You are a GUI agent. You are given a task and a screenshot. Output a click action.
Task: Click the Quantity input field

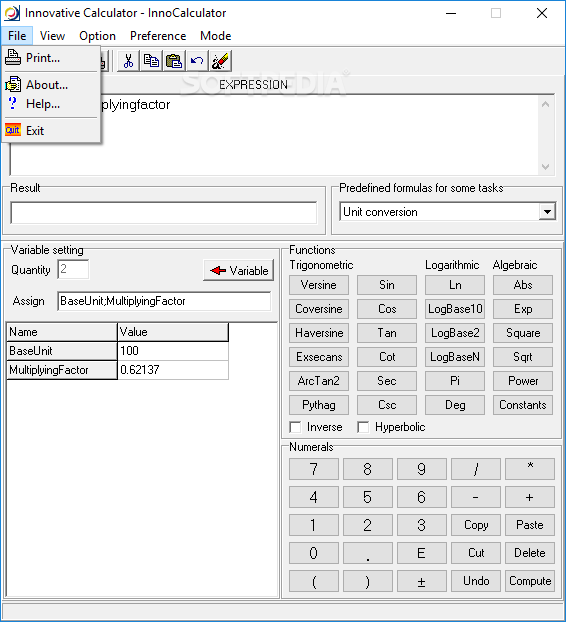pyautogui.click(x=73, y=270)
